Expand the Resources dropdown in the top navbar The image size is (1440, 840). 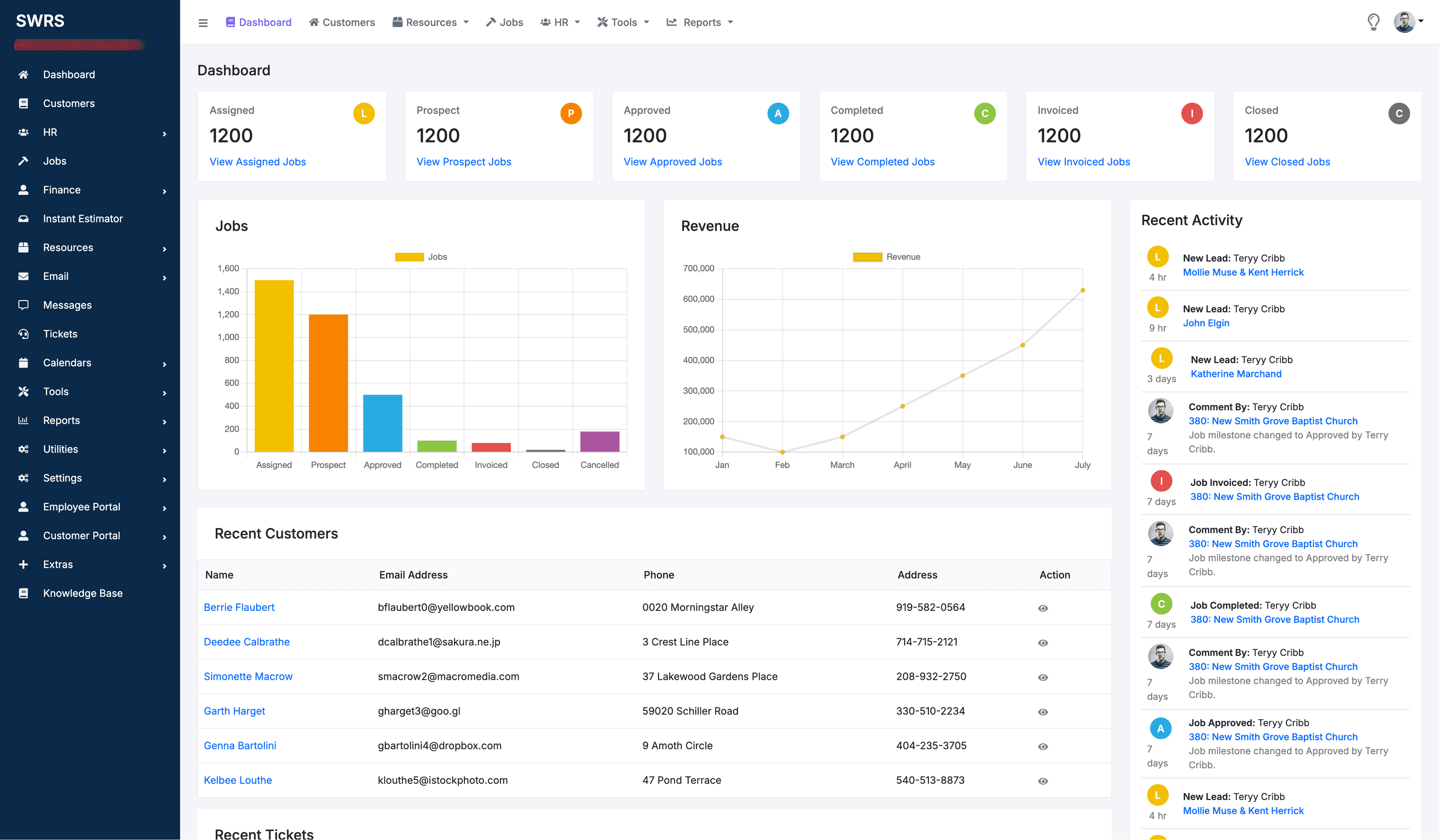pos(430,22)
